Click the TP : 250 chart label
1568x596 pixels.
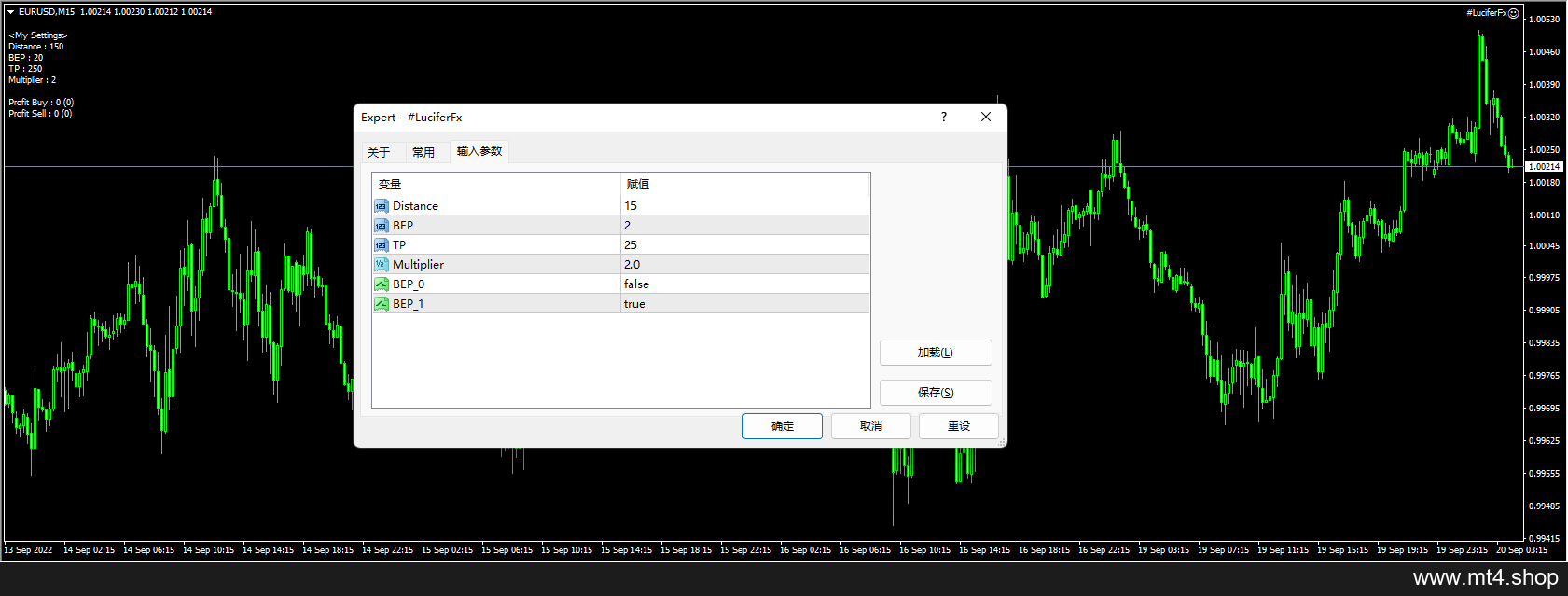[x=25, y=69]
